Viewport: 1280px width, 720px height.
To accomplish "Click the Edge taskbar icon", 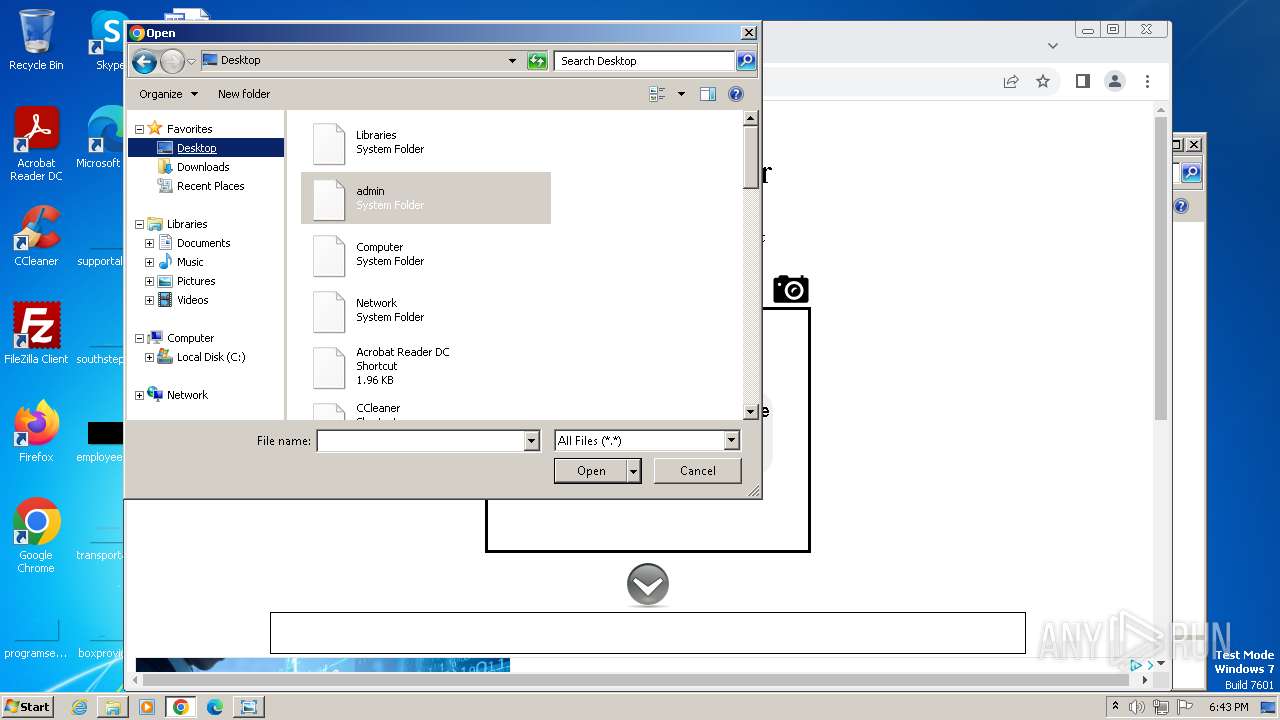I will (214, 707).
